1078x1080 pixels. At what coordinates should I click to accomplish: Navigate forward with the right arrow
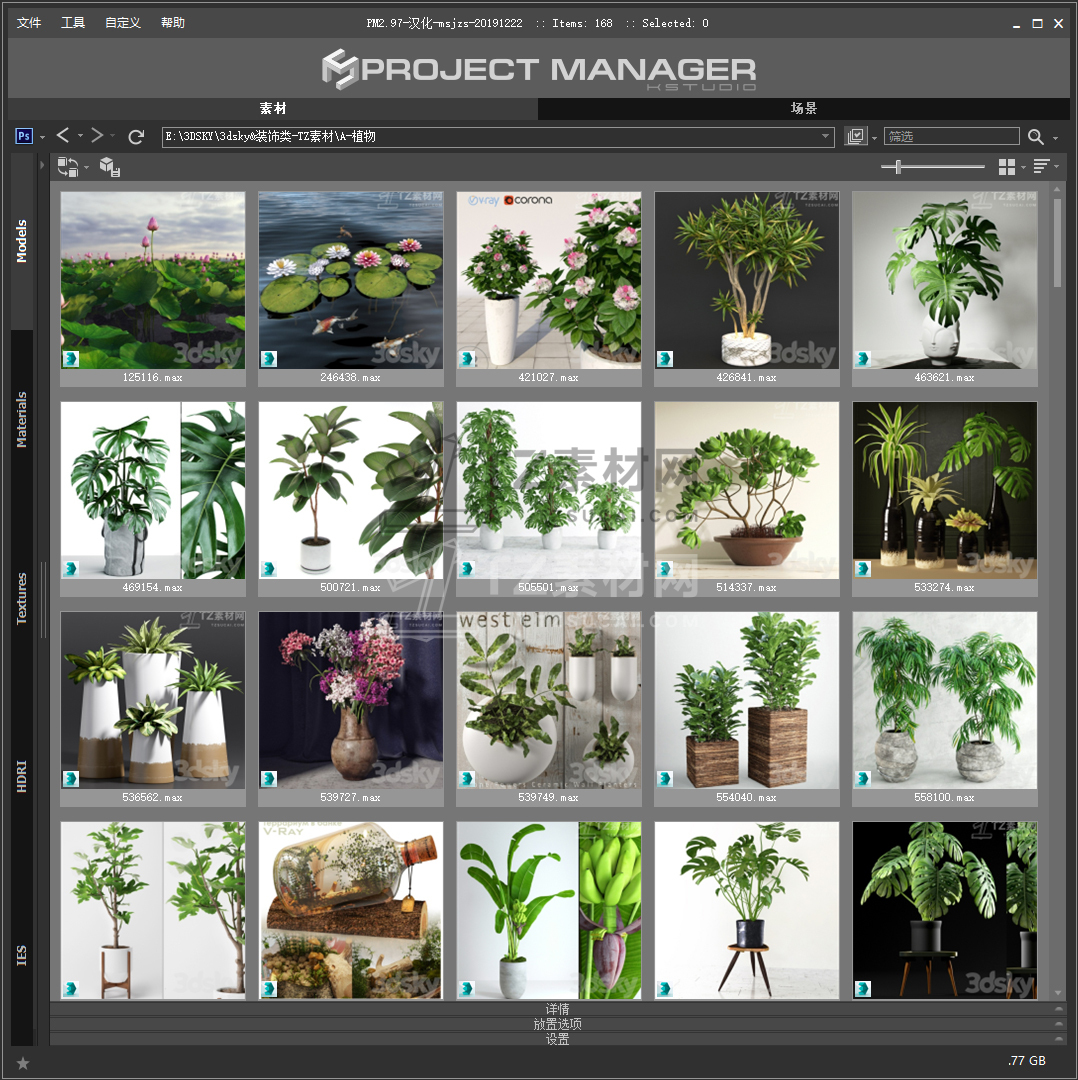(x=97, y=136)
